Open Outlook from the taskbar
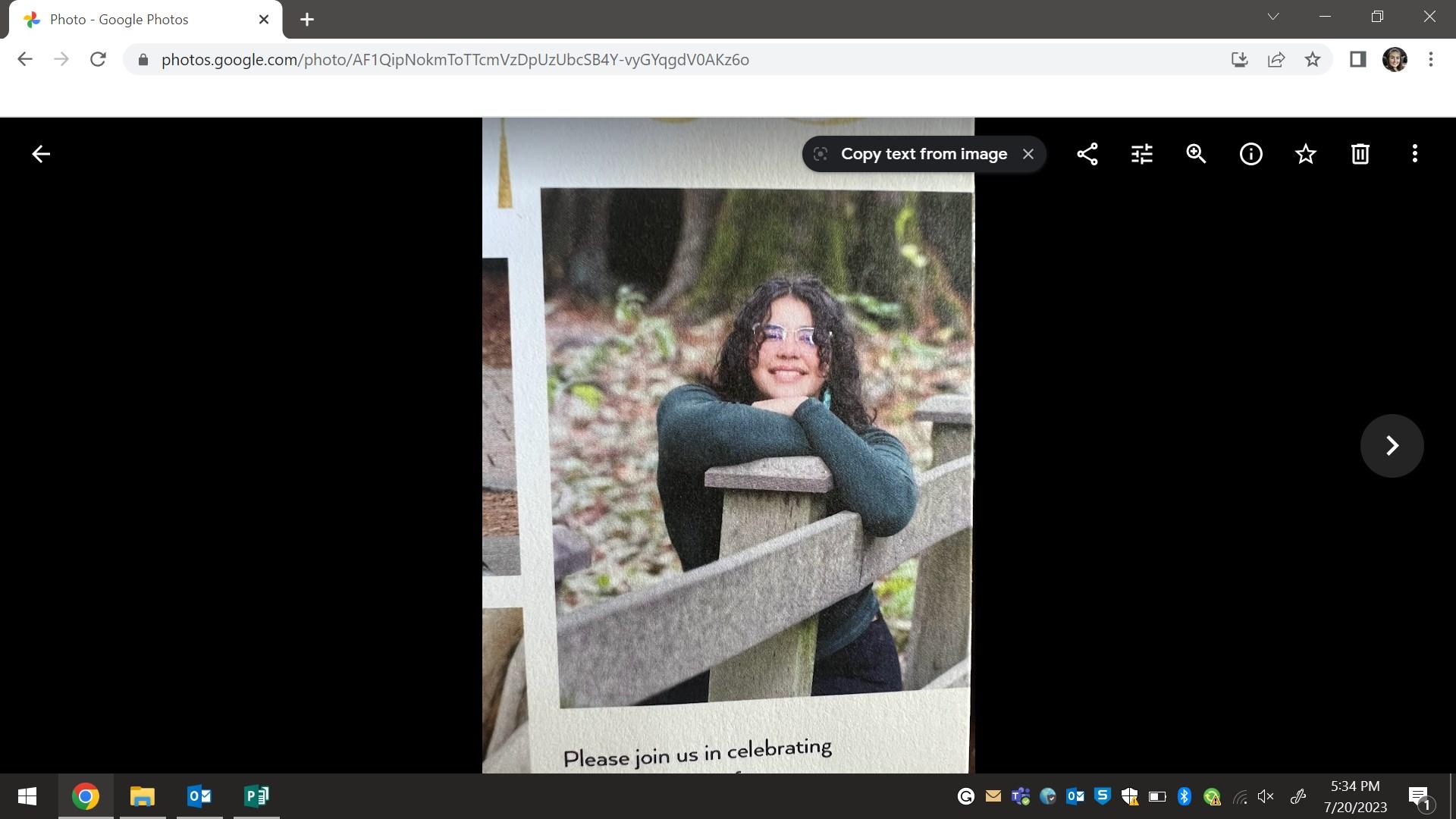 click(199, 796)
